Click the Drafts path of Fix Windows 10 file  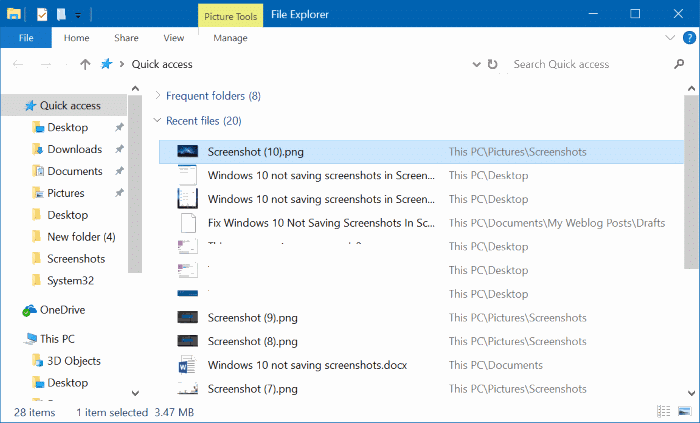pyautogui.click(x=557, y=223)
